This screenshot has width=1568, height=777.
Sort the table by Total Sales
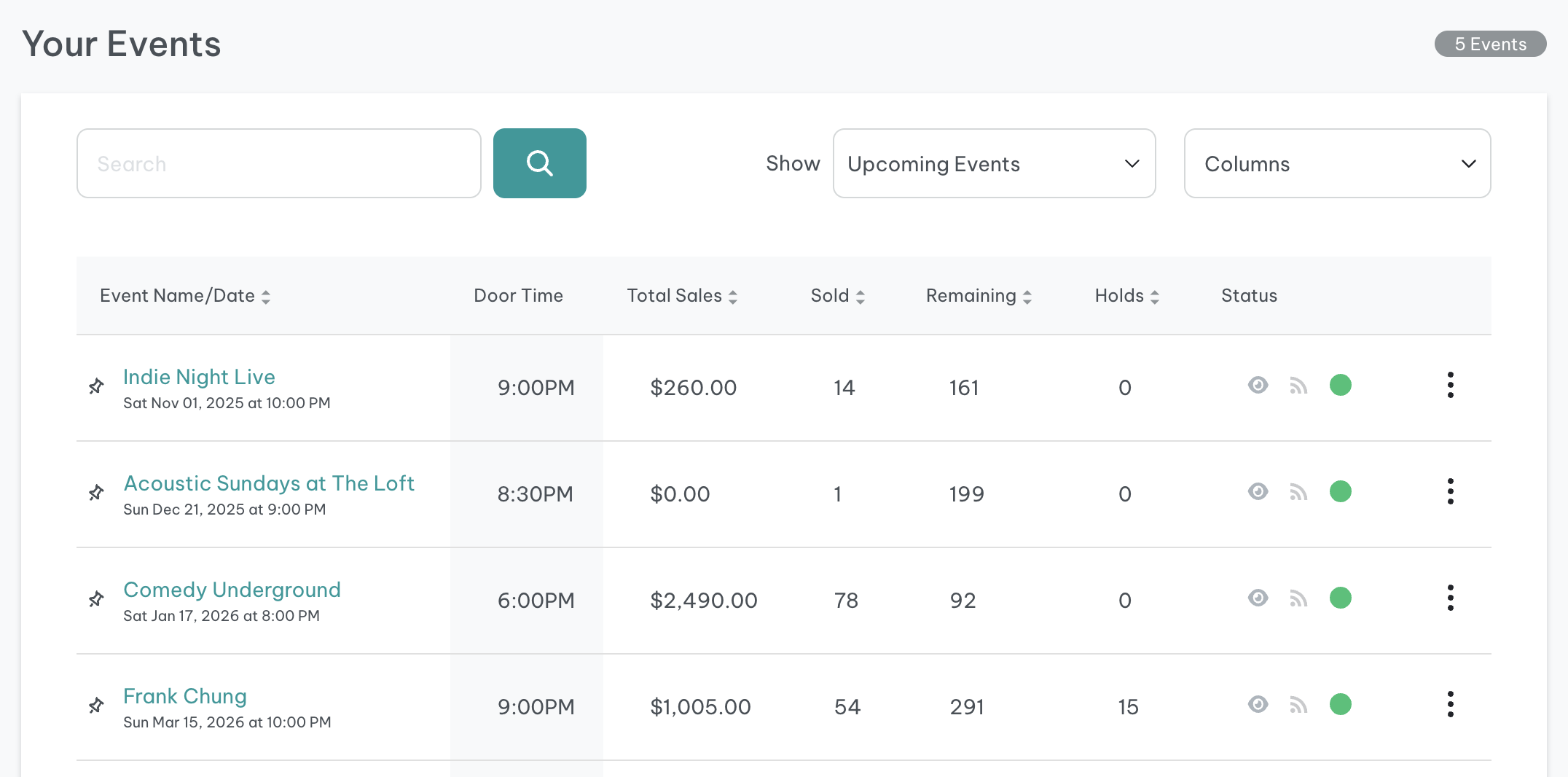(682, 296)
